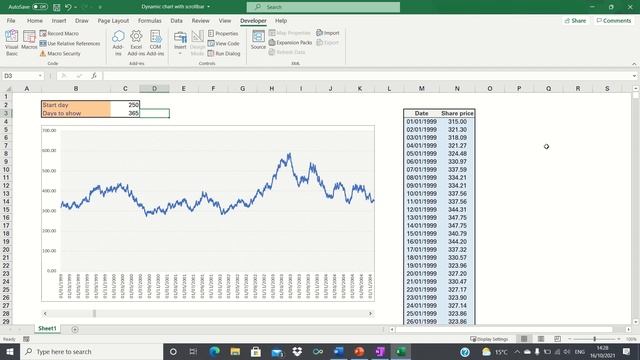Image resolution: width=640 pixels, height=360 pixels.
Task: Click the zoom slider handle
Action: click(595, 339)
